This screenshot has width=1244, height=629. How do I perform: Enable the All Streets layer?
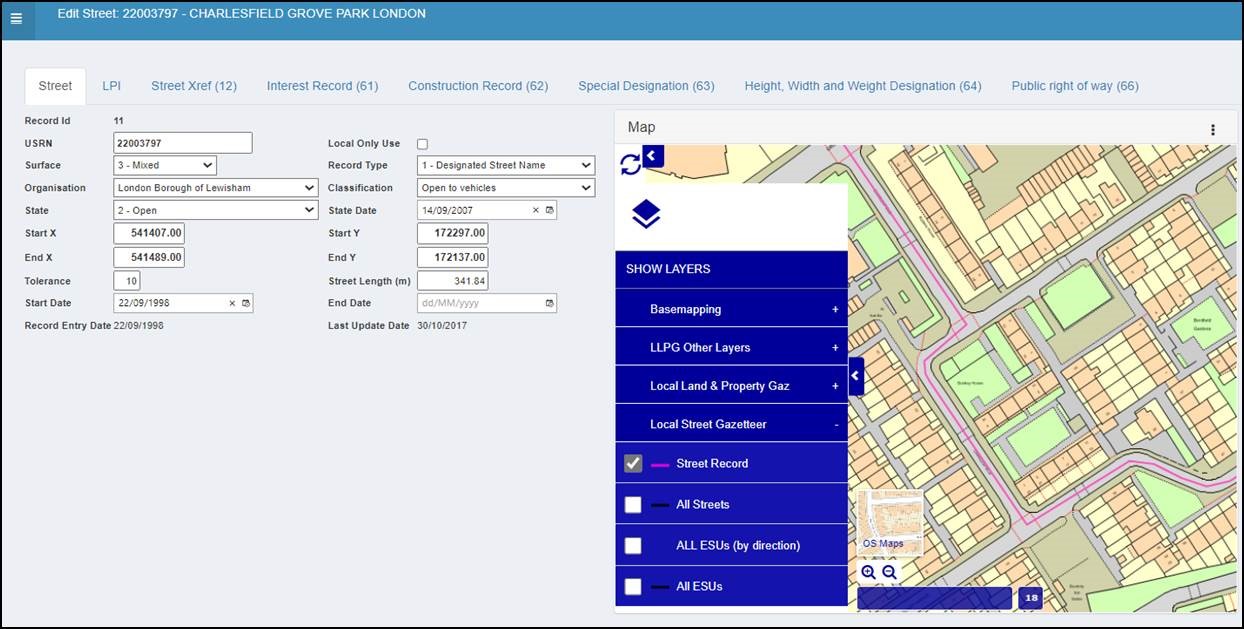(633, 505)
